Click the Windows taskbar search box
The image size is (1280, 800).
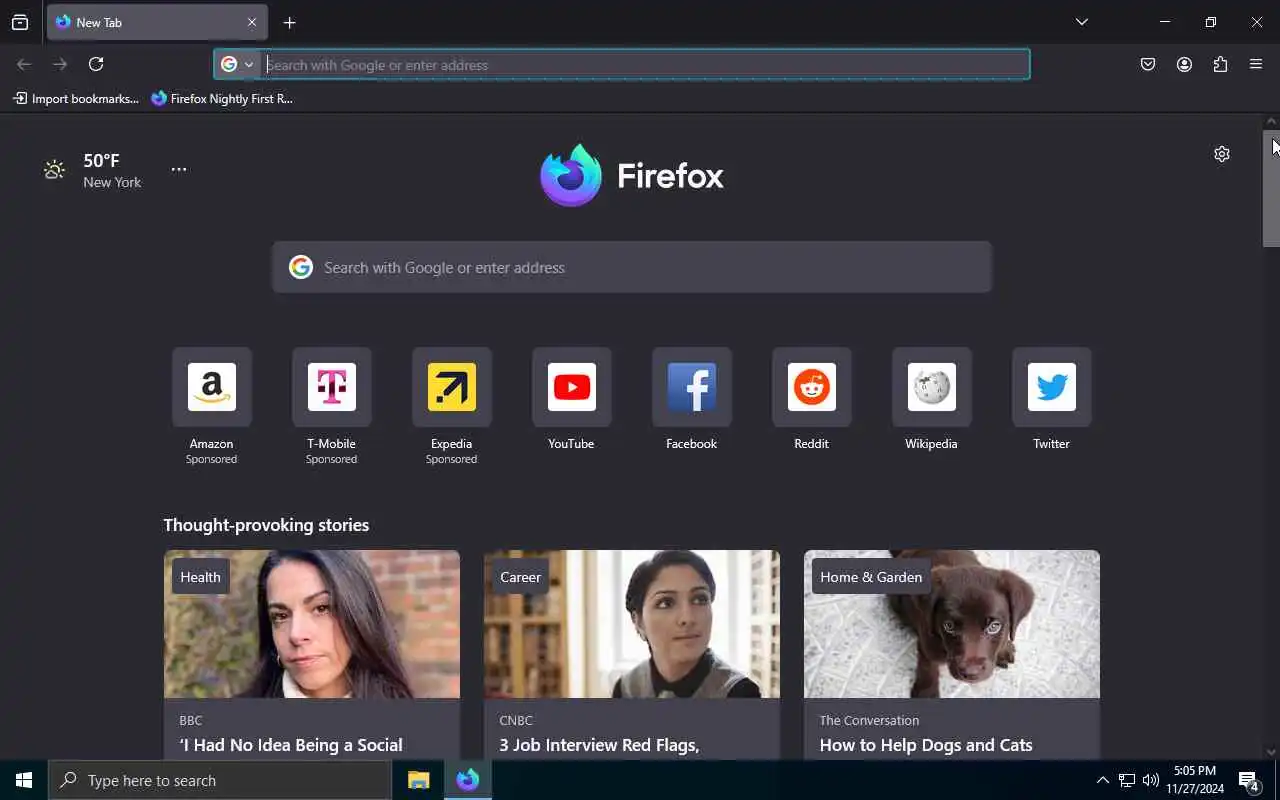pos(220,780)
